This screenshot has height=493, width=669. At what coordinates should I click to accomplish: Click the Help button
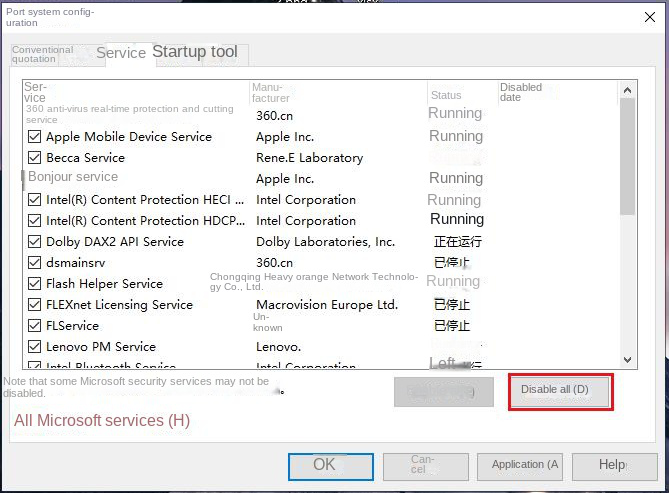click(612, 465)
